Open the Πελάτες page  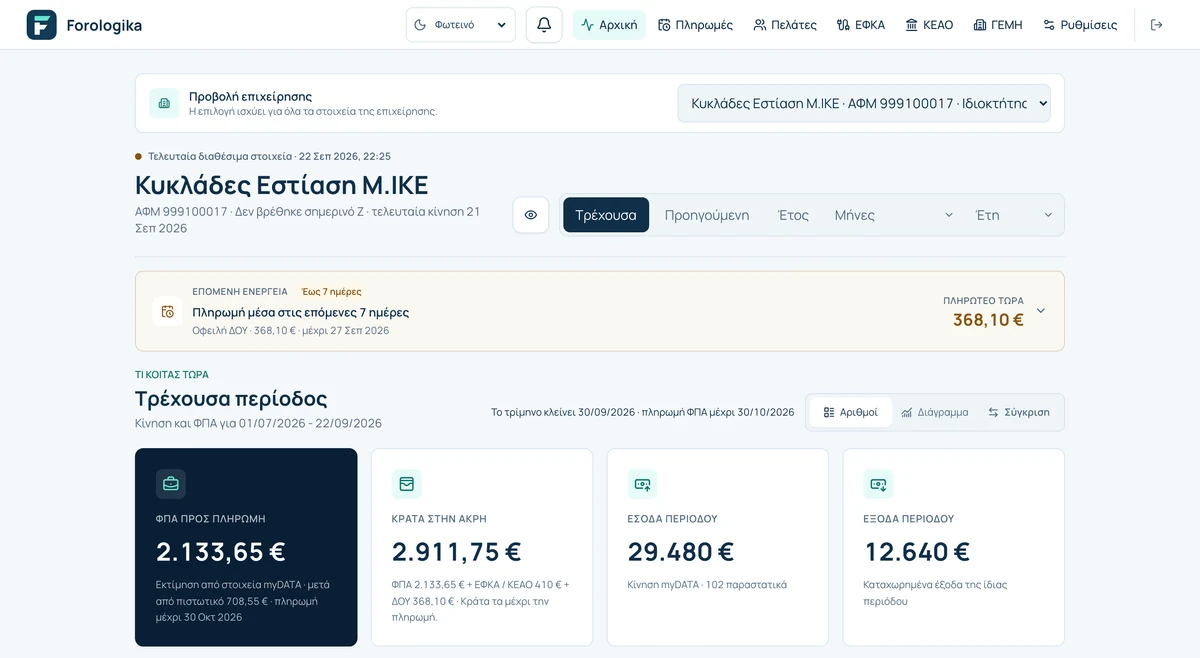[785, 25]
